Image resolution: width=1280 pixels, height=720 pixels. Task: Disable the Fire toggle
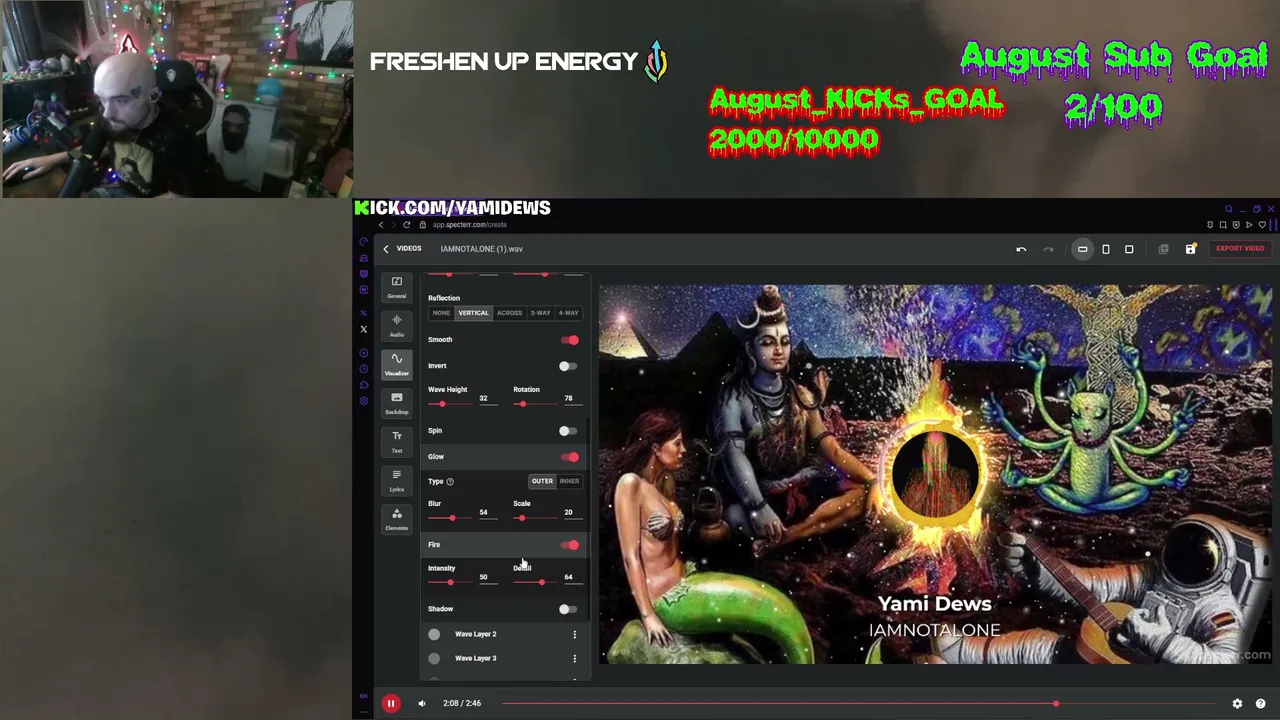pyautogui.click(x=569, y=545)
